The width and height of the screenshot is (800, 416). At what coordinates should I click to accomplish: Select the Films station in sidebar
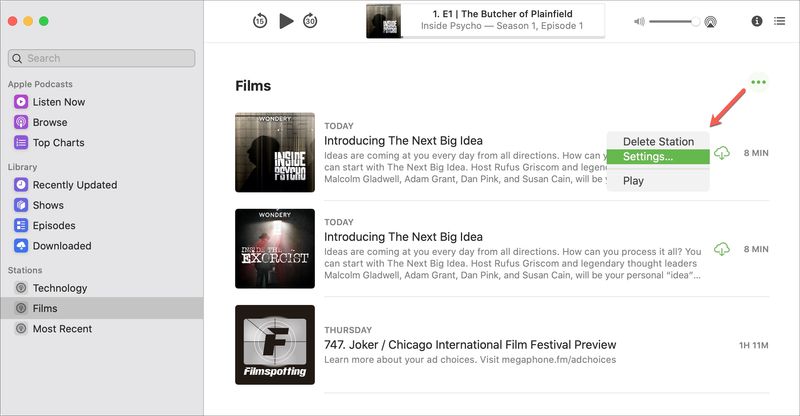(x=102, y=308)
